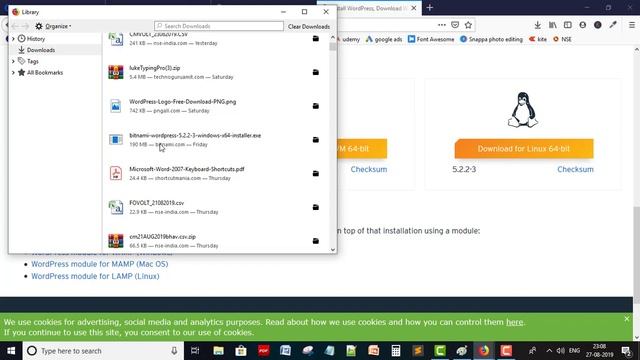Select All Bookmarks in Library sidebar

pyautogui.click(x=44, y=73)
